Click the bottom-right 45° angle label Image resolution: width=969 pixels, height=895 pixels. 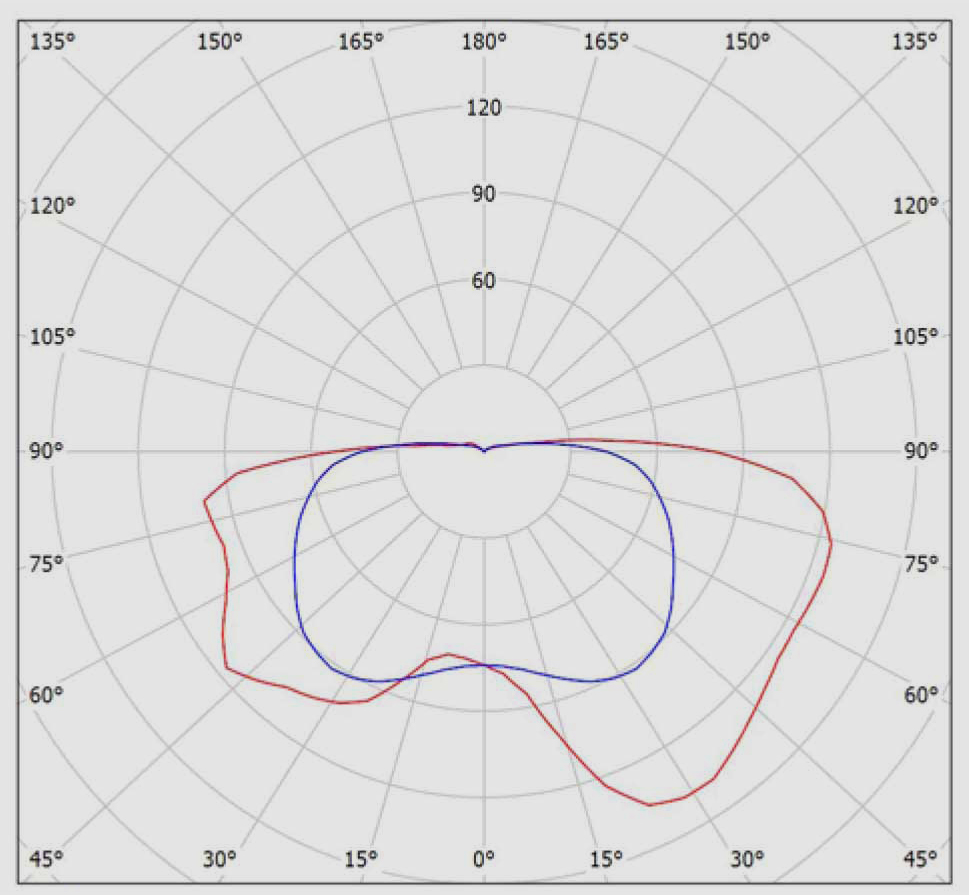[x=921, y=858]
